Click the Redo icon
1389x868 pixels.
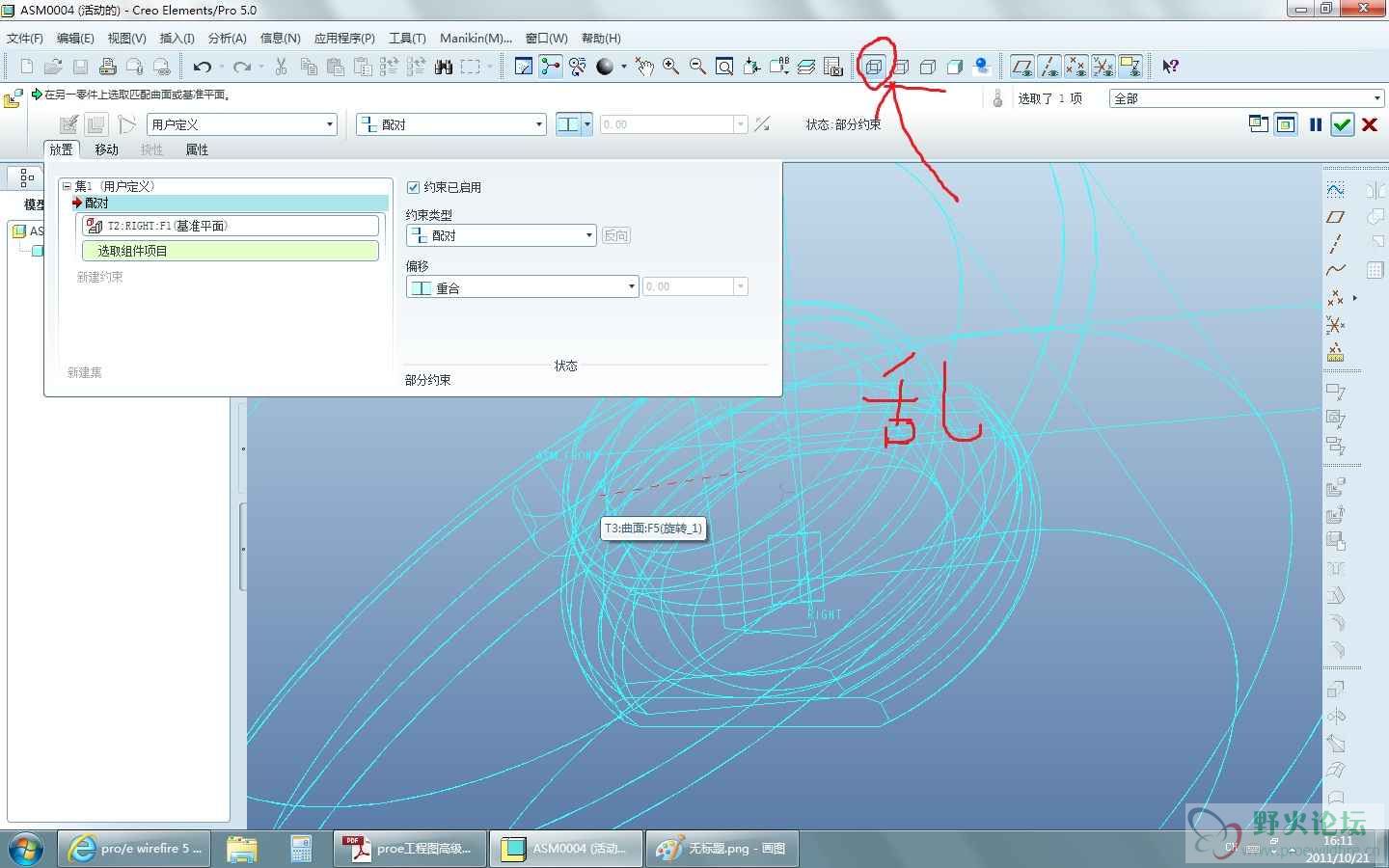[x=242, y=67]
